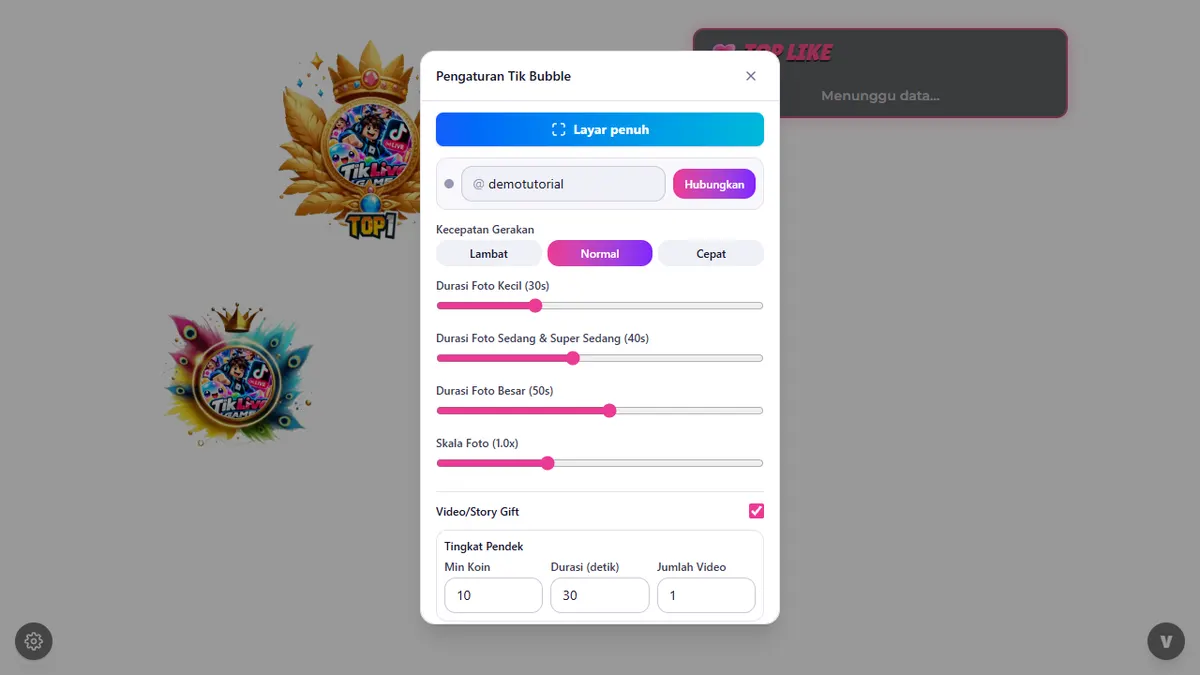This screenshot has height=675, width=1200.
Task: Click the Skala Foto slider track
Action: tap(600, 463)
